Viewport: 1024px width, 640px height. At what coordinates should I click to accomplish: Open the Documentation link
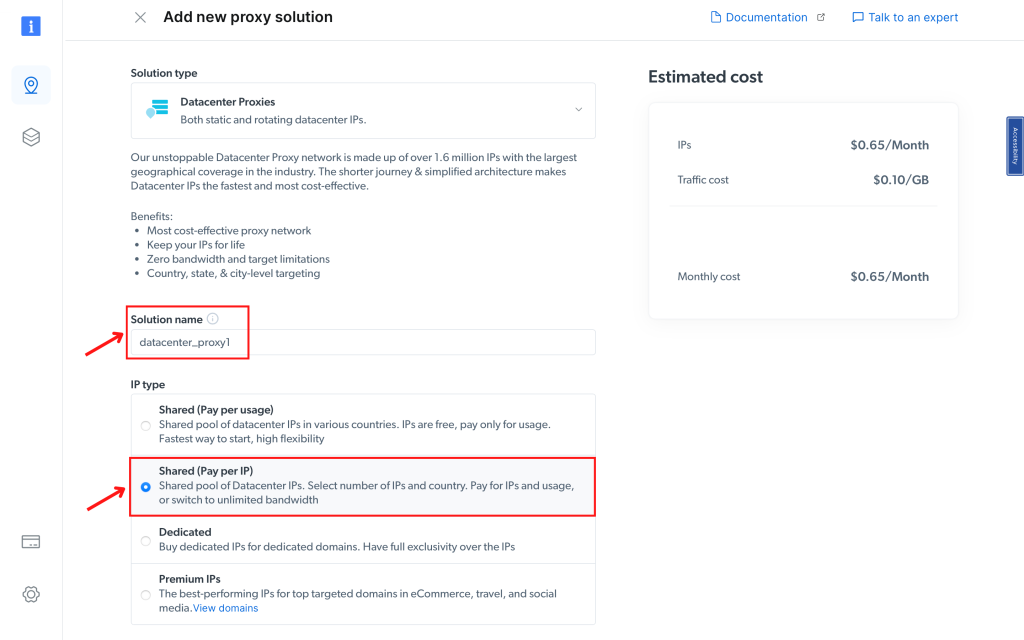766,17
